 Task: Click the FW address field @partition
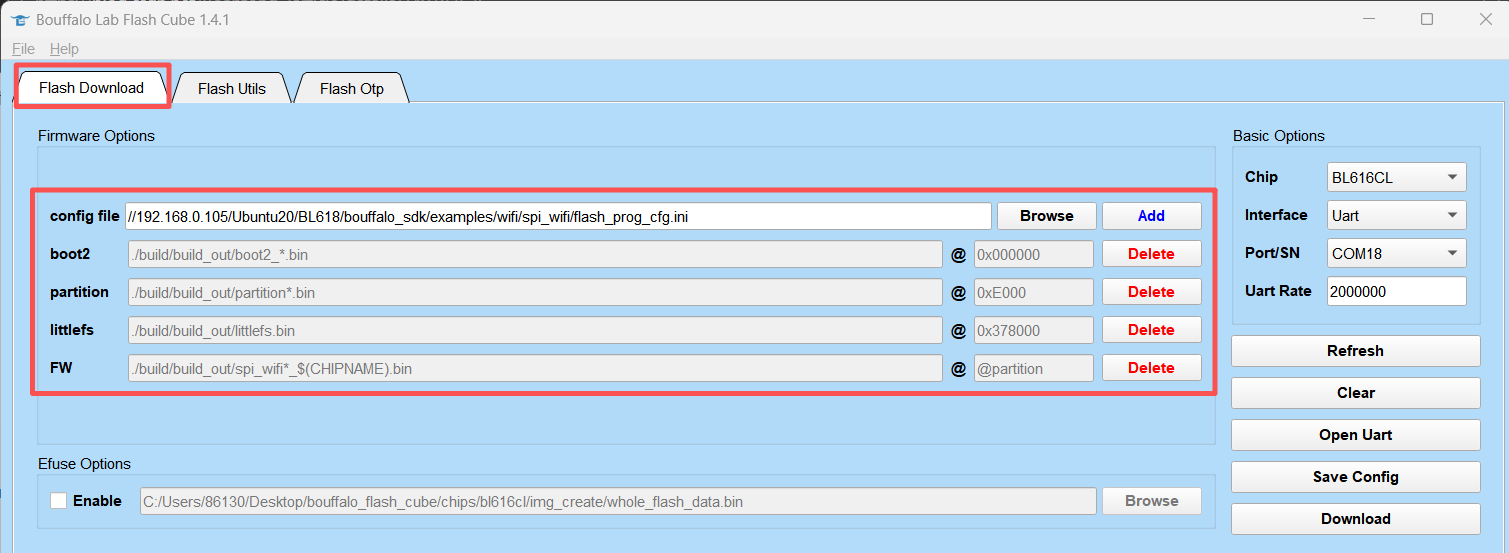pyautogui.click(x=1034, y=368)
